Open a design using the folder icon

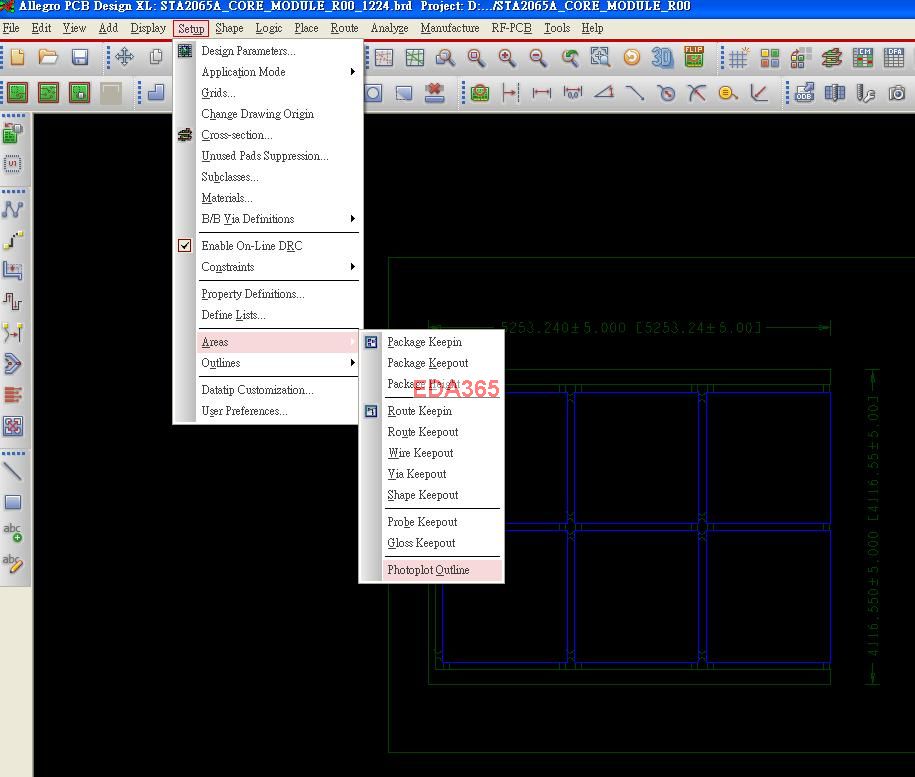[x=48, y=57]
